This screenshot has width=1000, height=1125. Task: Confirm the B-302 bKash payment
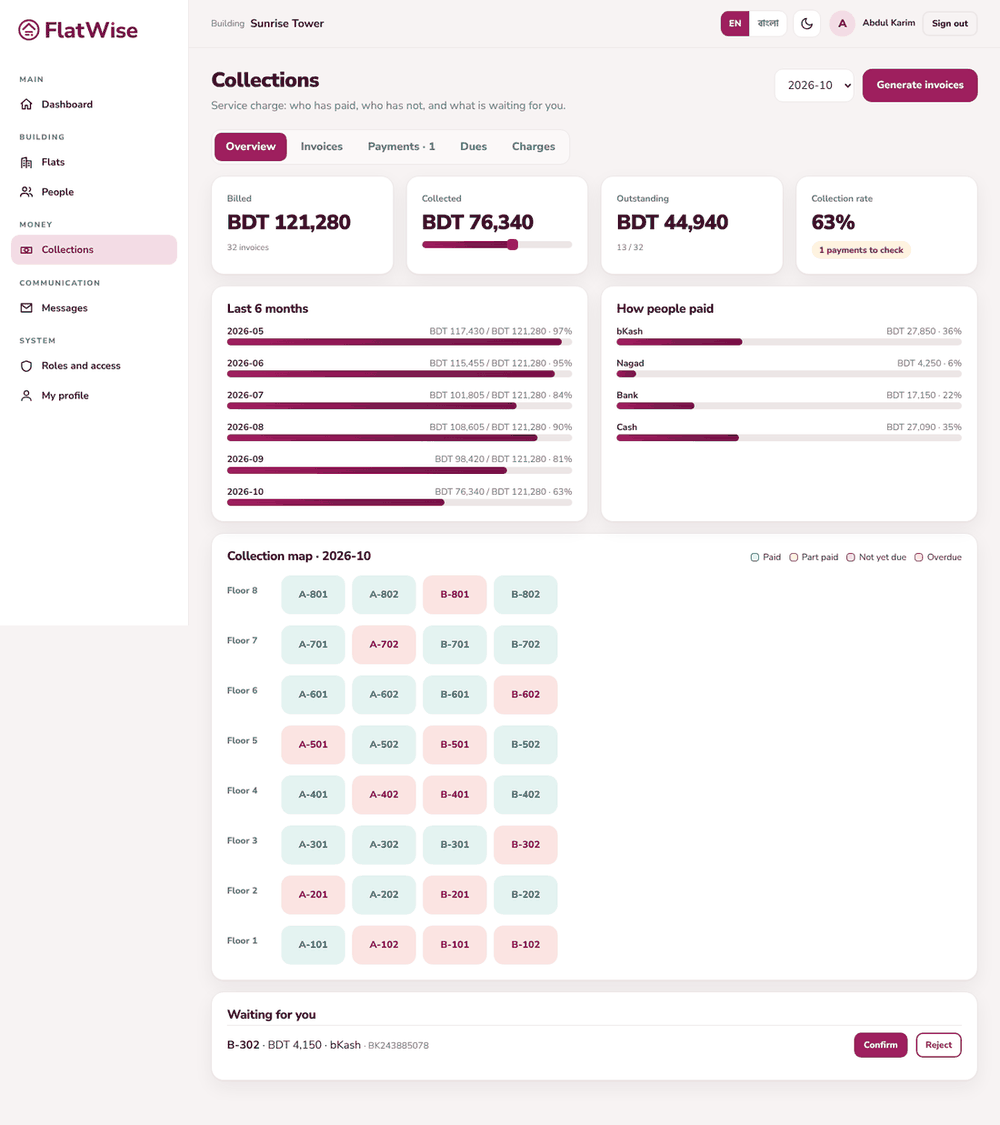tap(880, 1045)
